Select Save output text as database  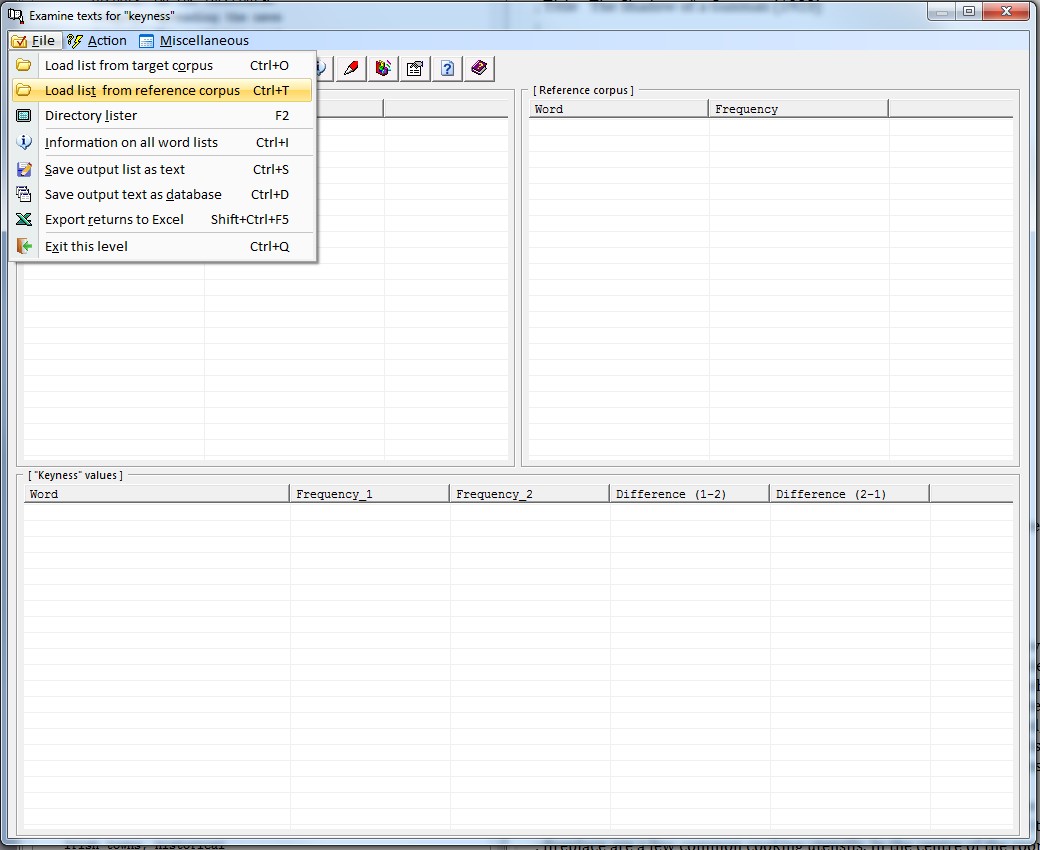pos(133,195)
